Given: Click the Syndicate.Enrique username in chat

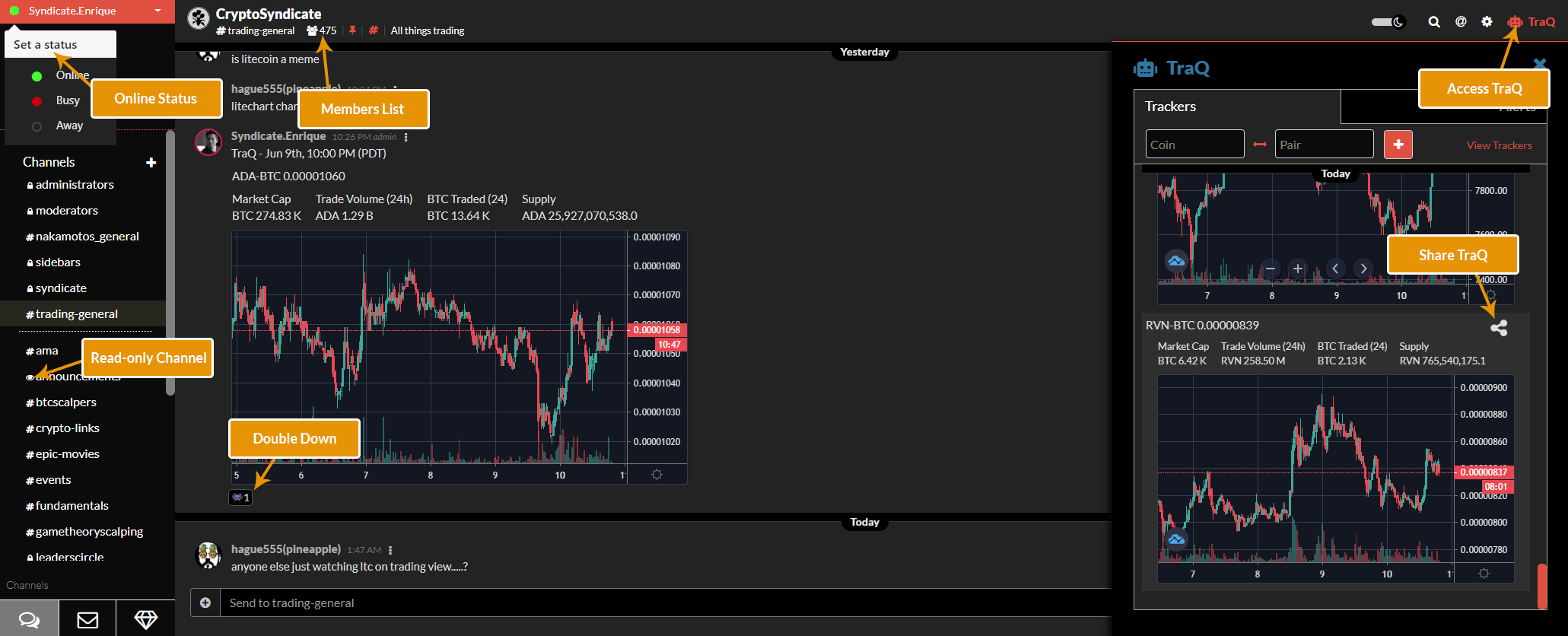Looking at the screenshot, I should pos(278,136).
